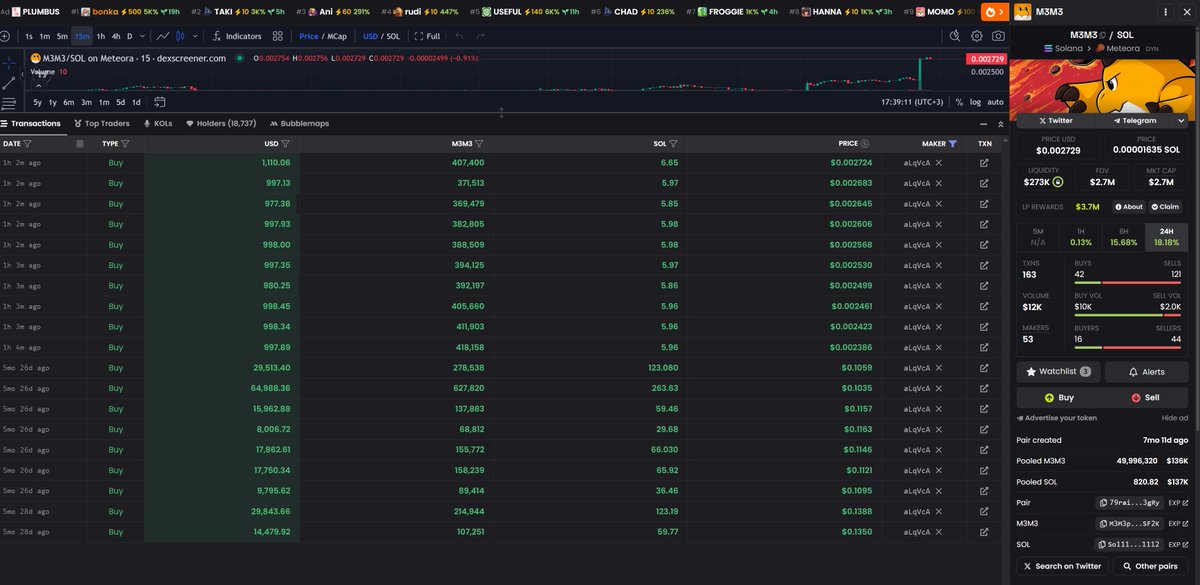Toggle percent scale on chart

(959, 102)
